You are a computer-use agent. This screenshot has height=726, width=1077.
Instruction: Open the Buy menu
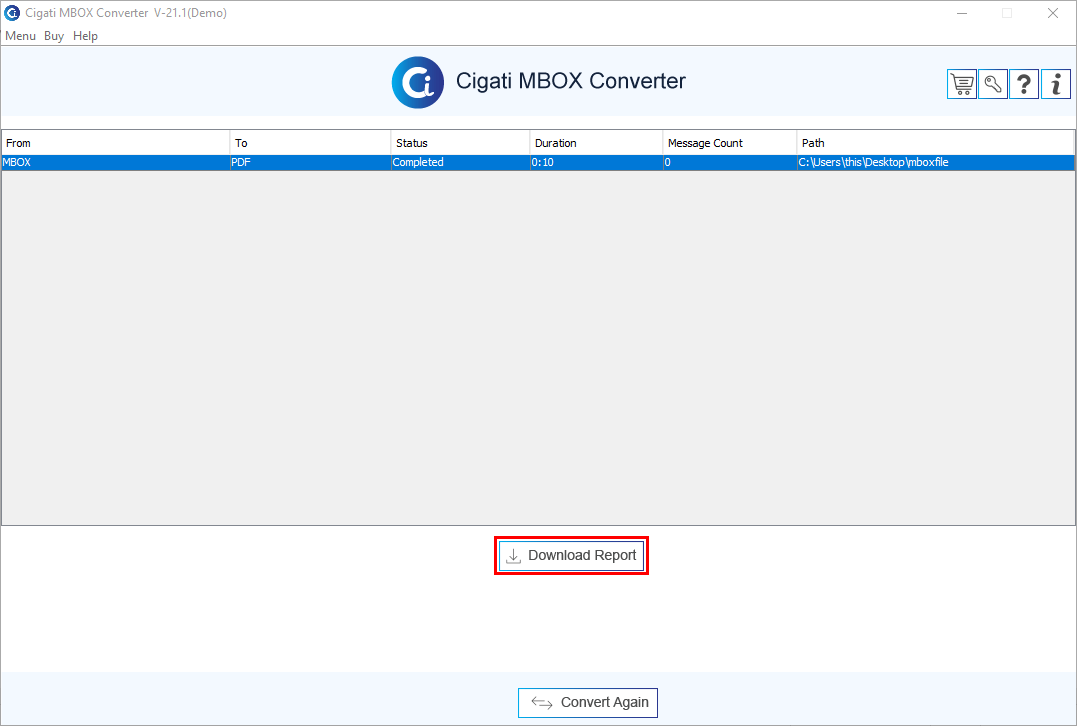(54, 36)
